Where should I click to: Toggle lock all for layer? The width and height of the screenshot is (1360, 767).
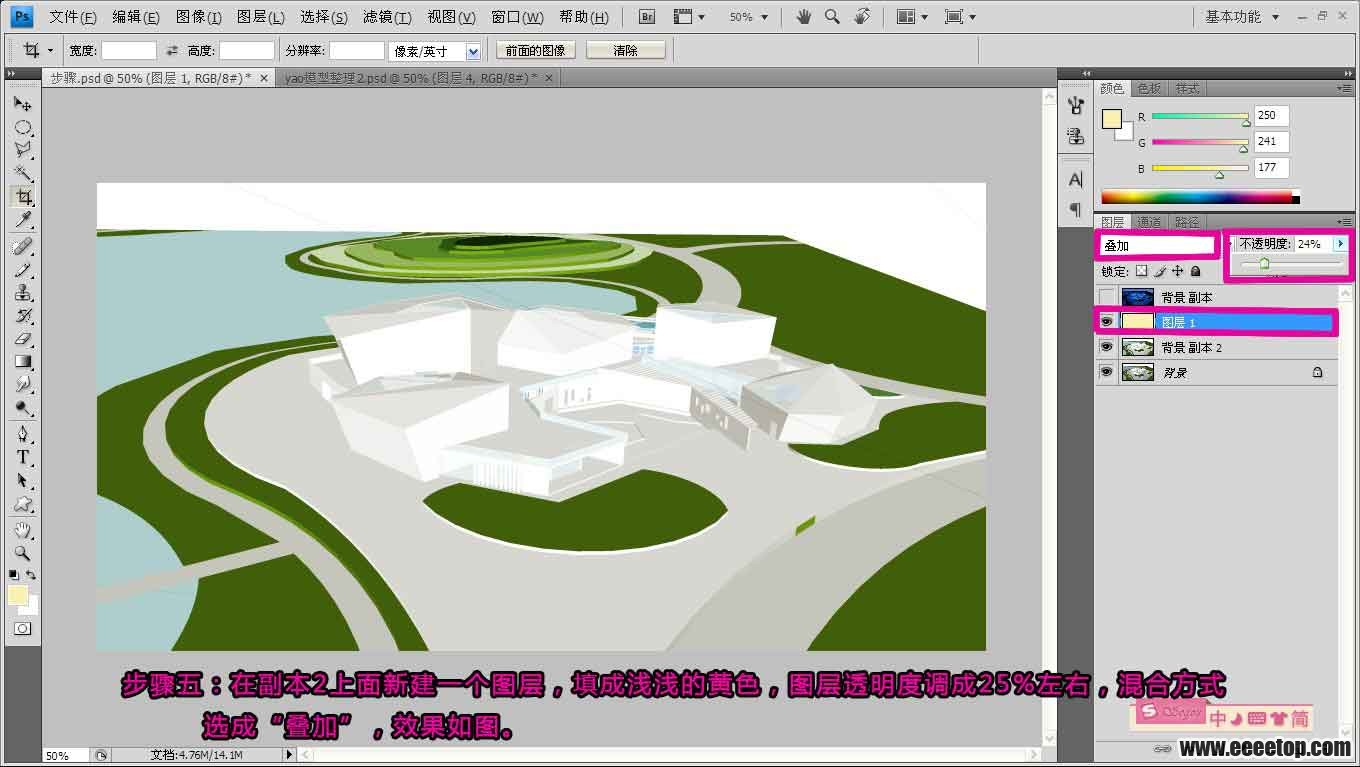(1195, 271)
